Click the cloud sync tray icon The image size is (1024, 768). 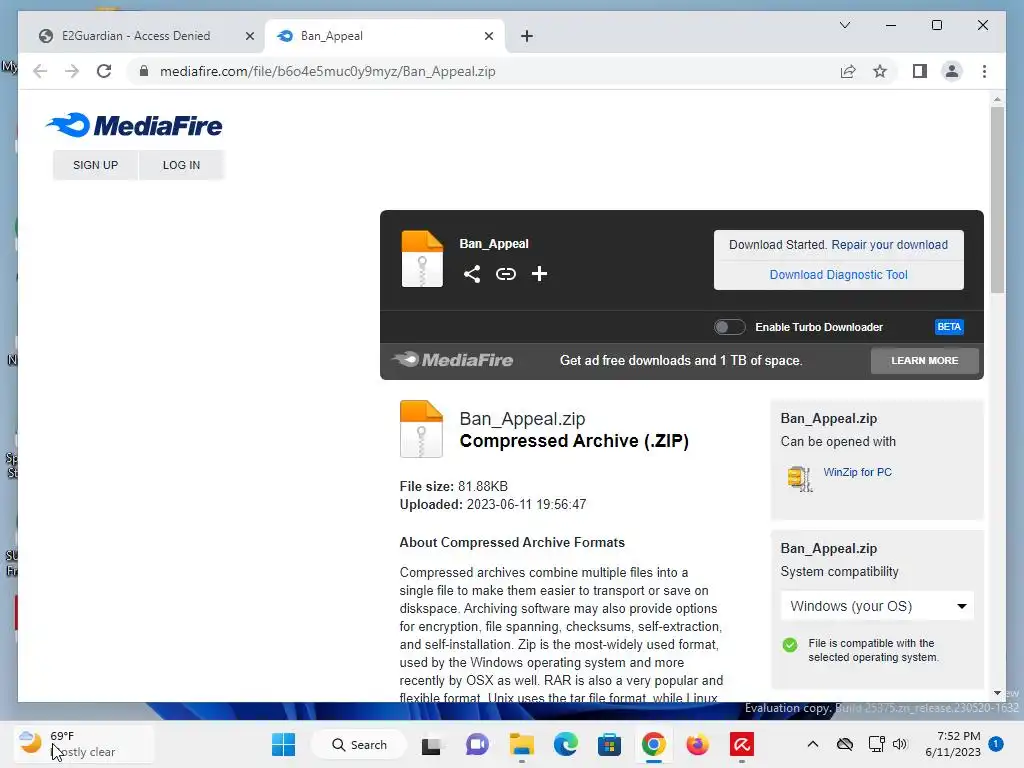click(x=845, y=744)
